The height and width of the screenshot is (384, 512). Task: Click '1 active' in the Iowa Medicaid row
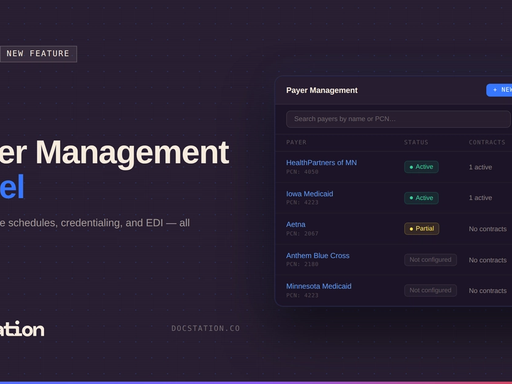pyautogui.click(x=480, y=198)
